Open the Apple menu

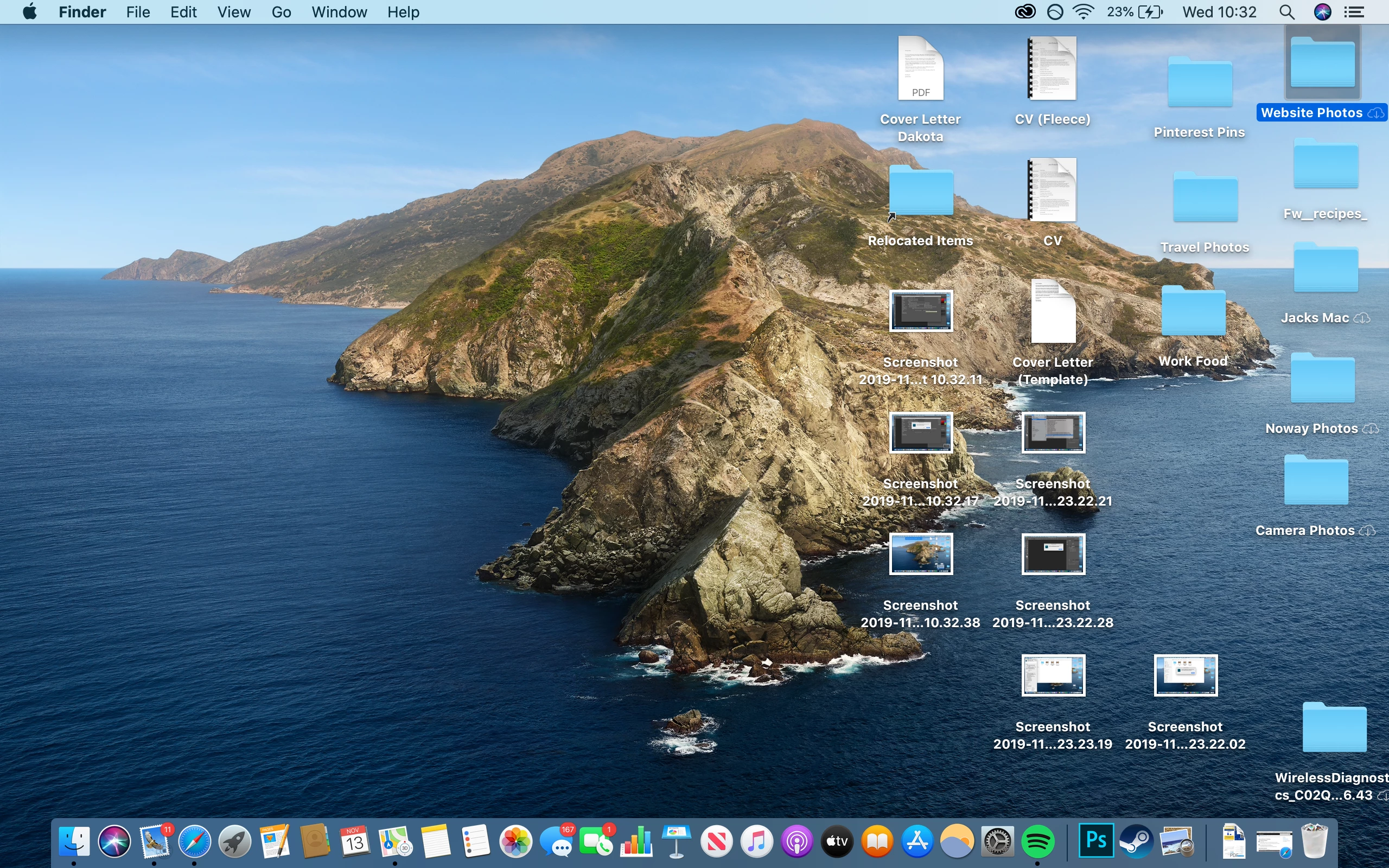[x=30, y=12]
